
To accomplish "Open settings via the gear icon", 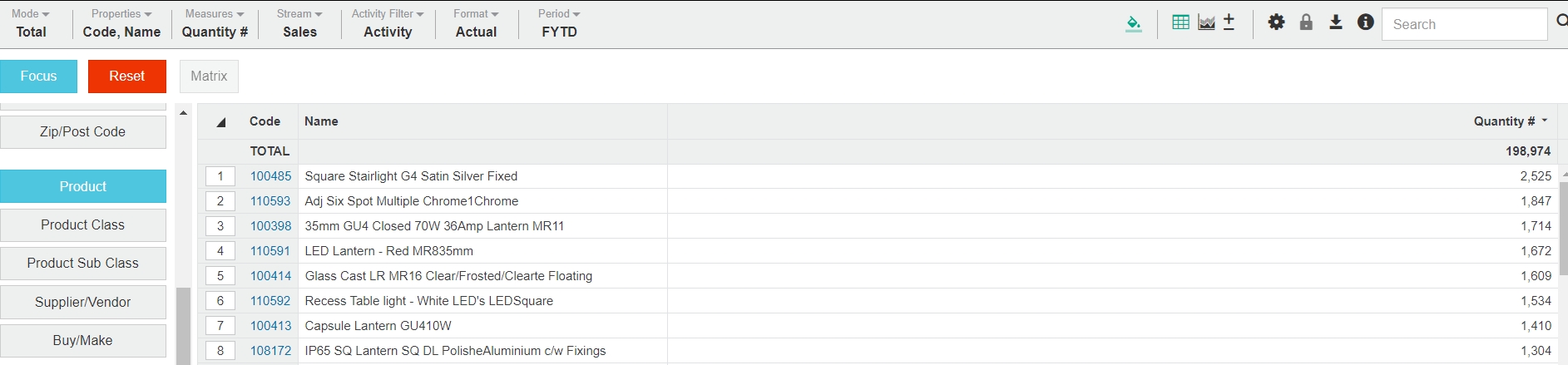I will [1276, 22].
